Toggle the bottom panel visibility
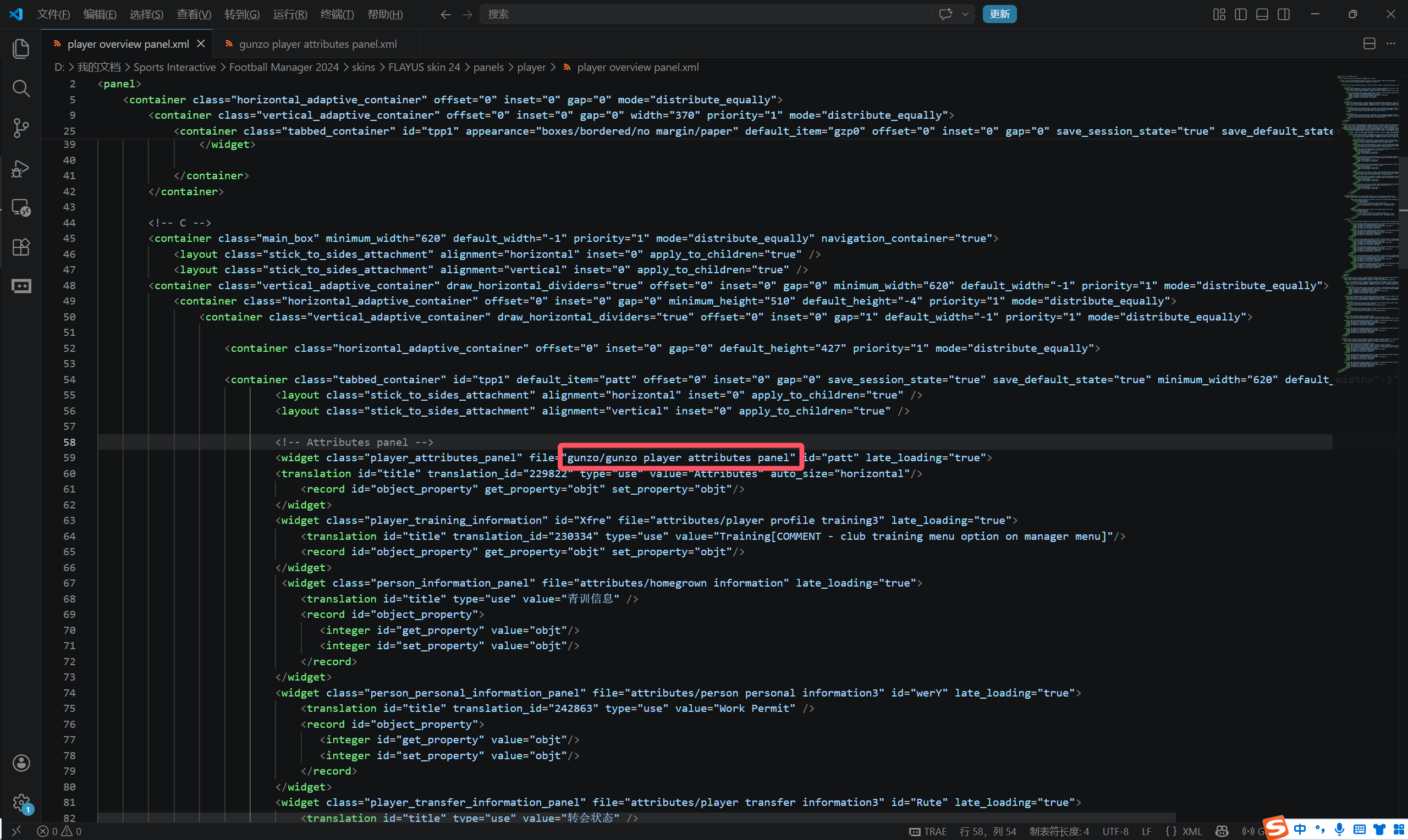This screenshot has width=1408, height=840. coord(1262,14)
